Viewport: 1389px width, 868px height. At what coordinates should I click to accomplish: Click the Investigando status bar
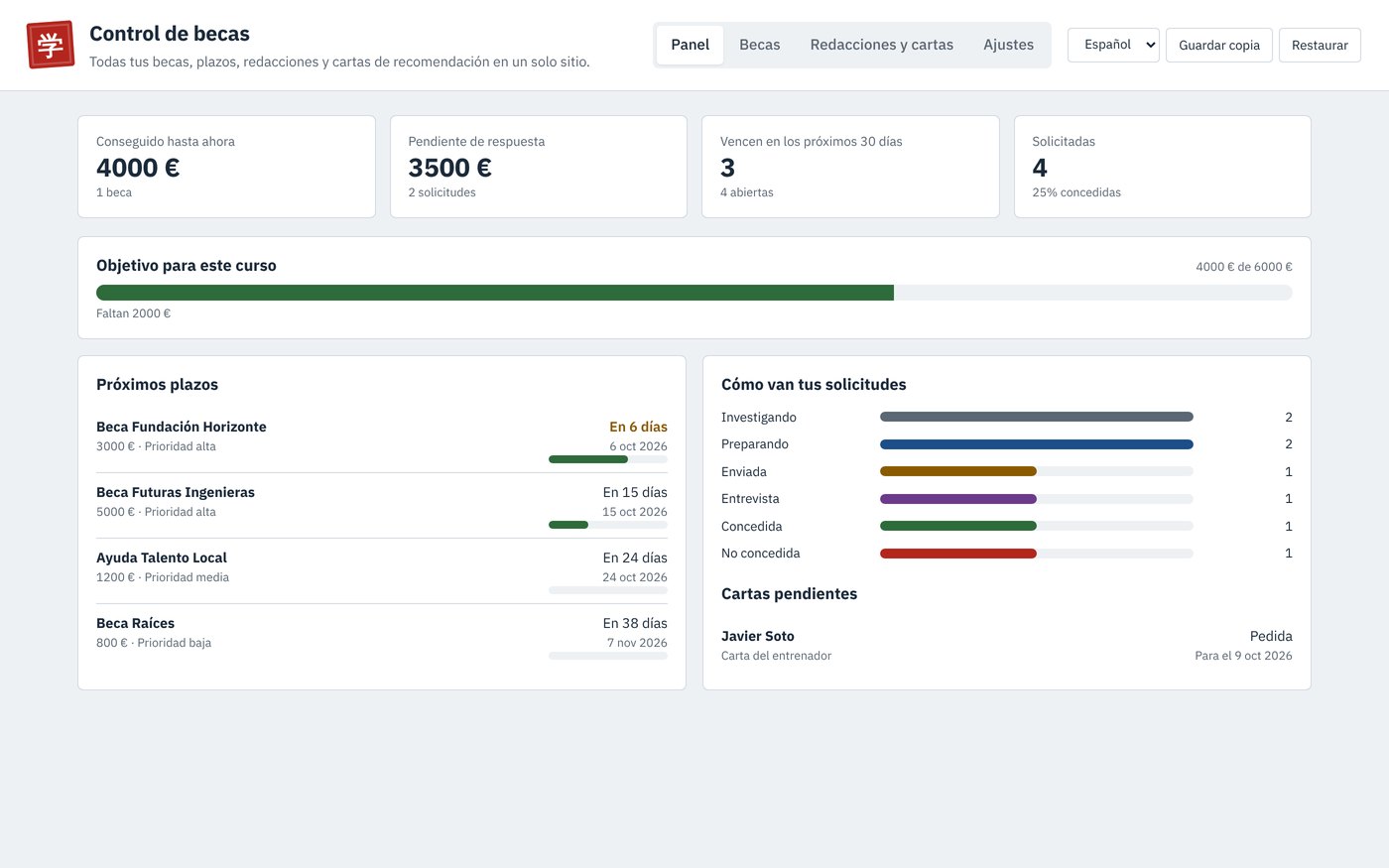pos(1036,417)
